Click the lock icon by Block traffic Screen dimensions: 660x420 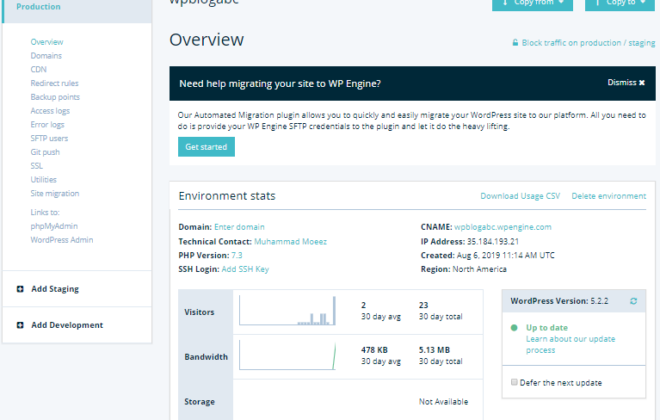click(x=515, y=43)
